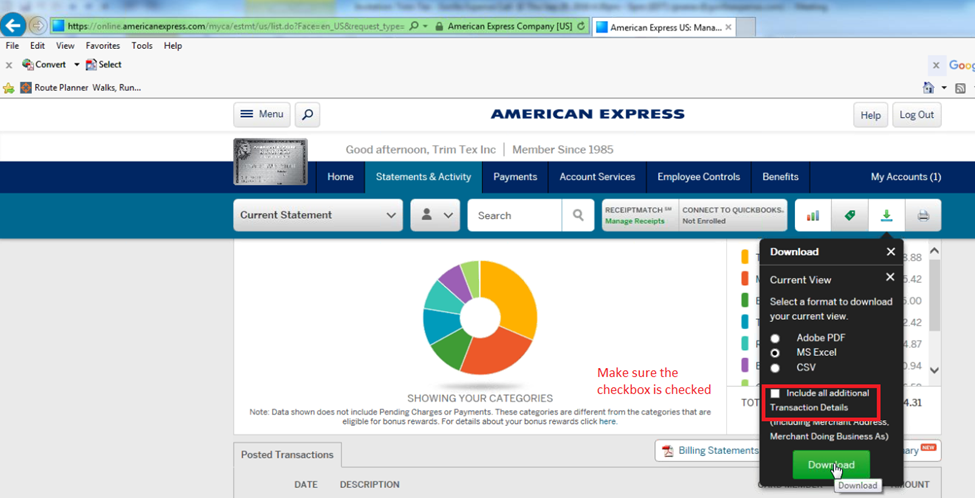Open the File menu
Viewport: 975px width, 498px height.
click(x=12, y=46)
